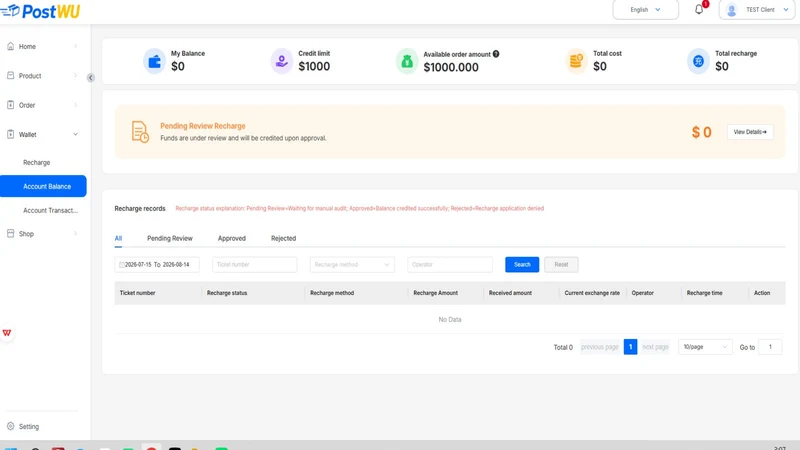The height and width of the screenshot is (450, 800).
Task: Collapse the Wallet menu chevron
Action: click(76, 135)
